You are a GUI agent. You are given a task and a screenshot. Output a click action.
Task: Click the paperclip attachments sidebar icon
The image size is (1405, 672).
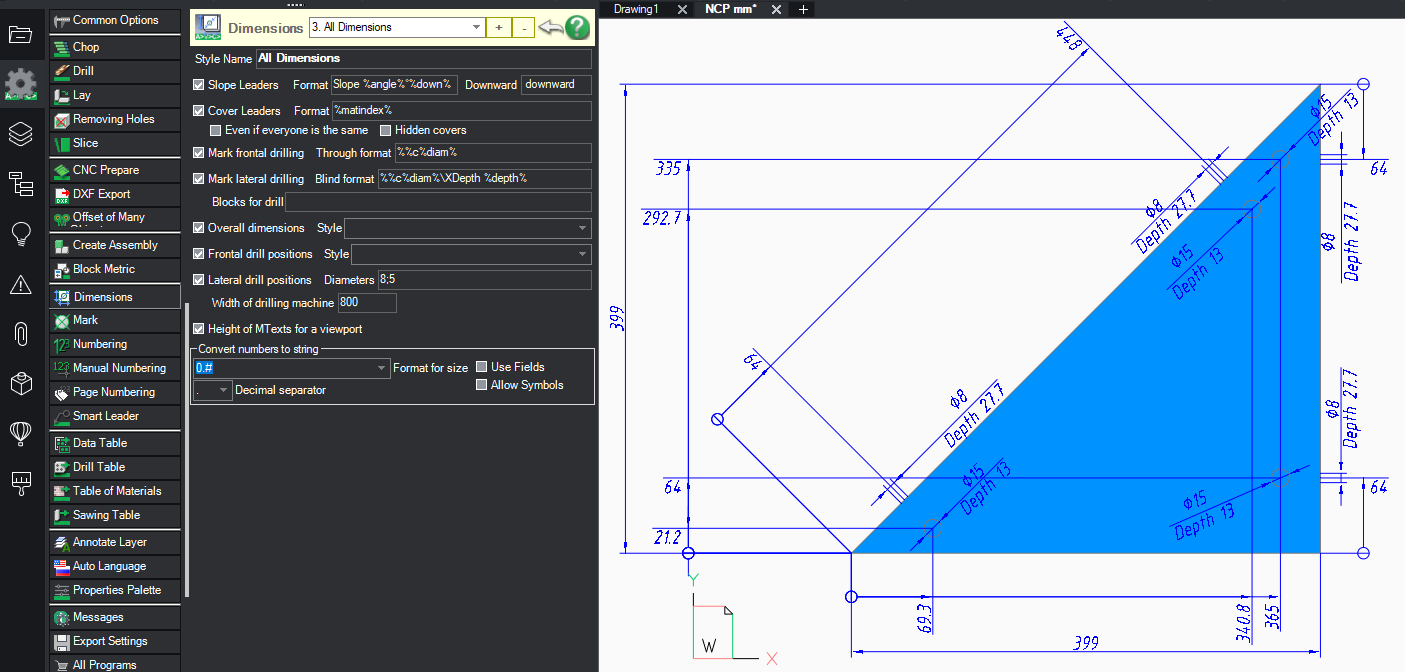coord(20,334)
